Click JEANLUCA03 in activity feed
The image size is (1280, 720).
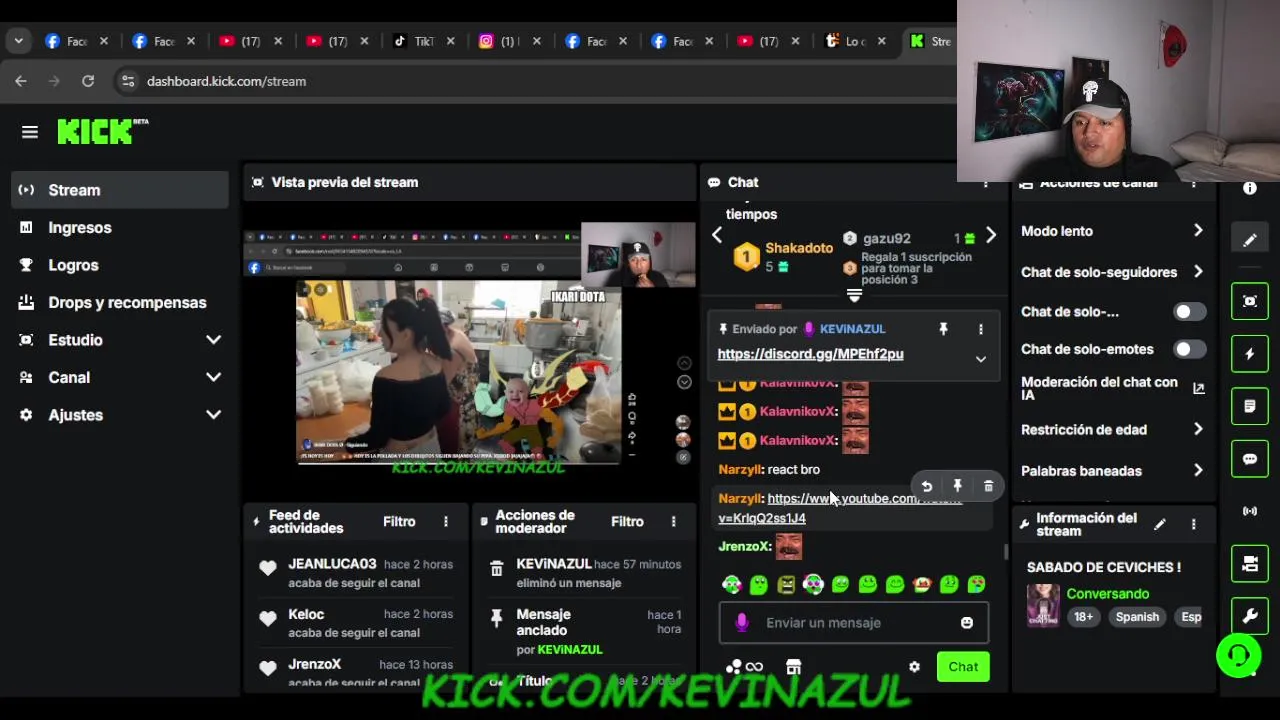(332, 564)
